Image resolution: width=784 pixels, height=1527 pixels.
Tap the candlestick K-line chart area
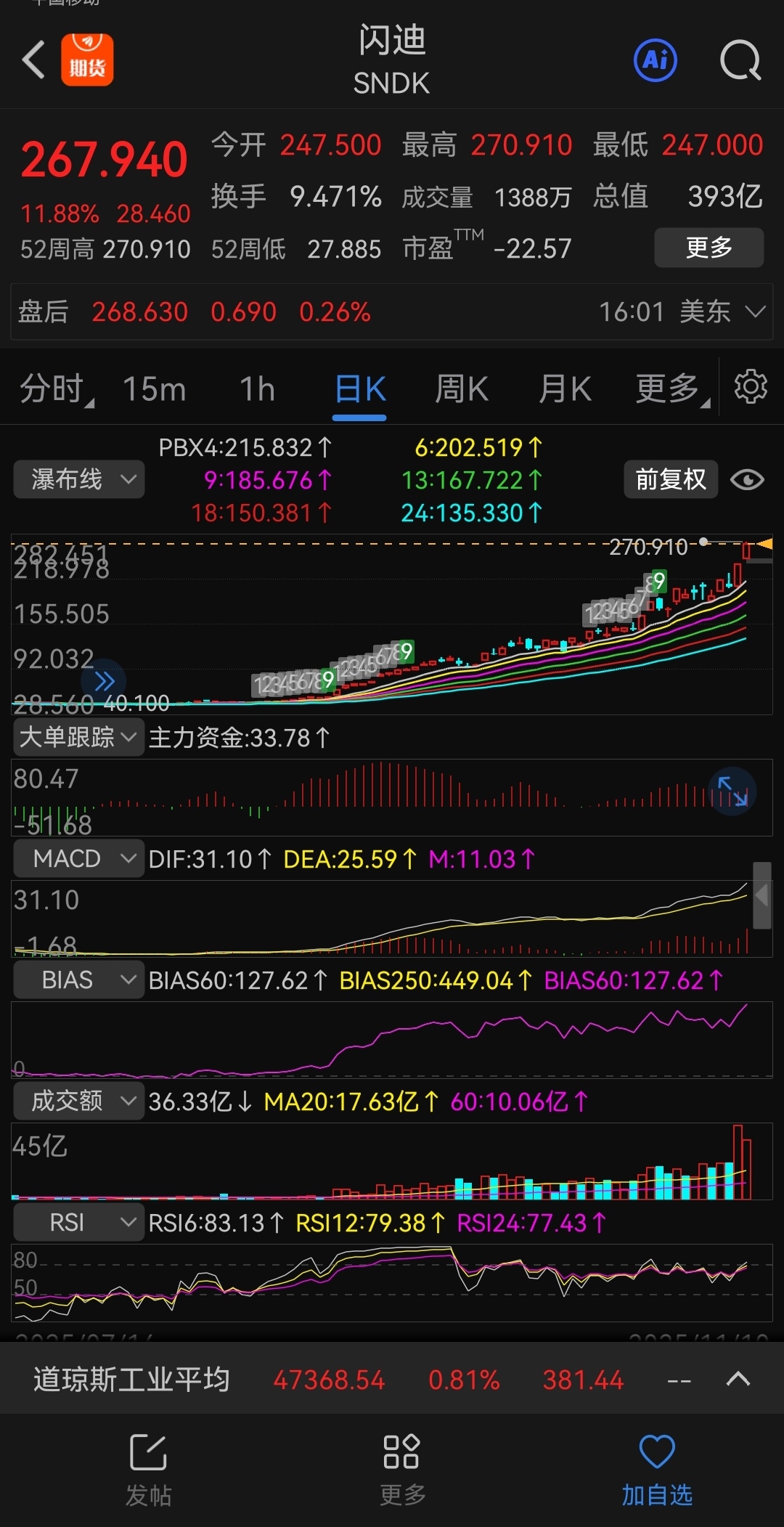click(x=392, y=624)
